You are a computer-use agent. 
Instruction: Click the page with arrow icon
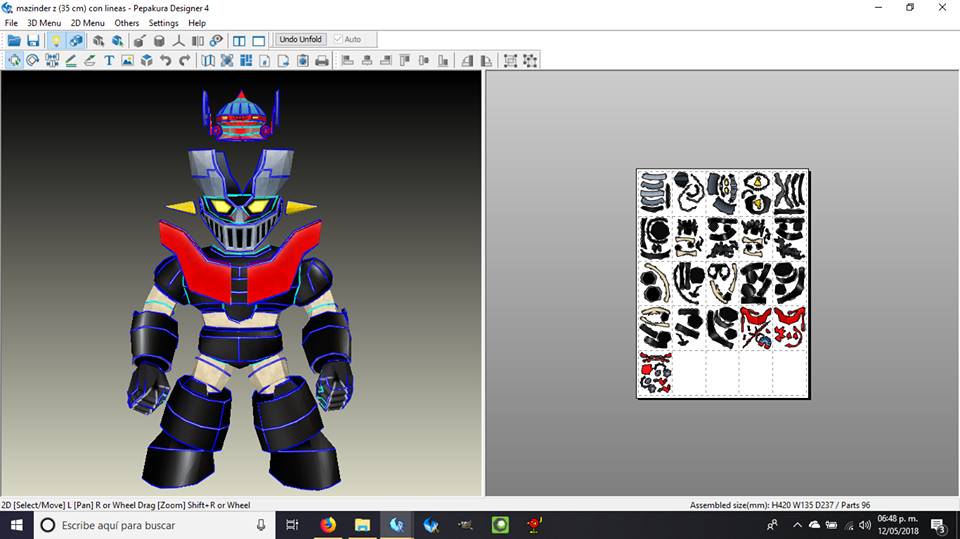[x=283, y=60]
